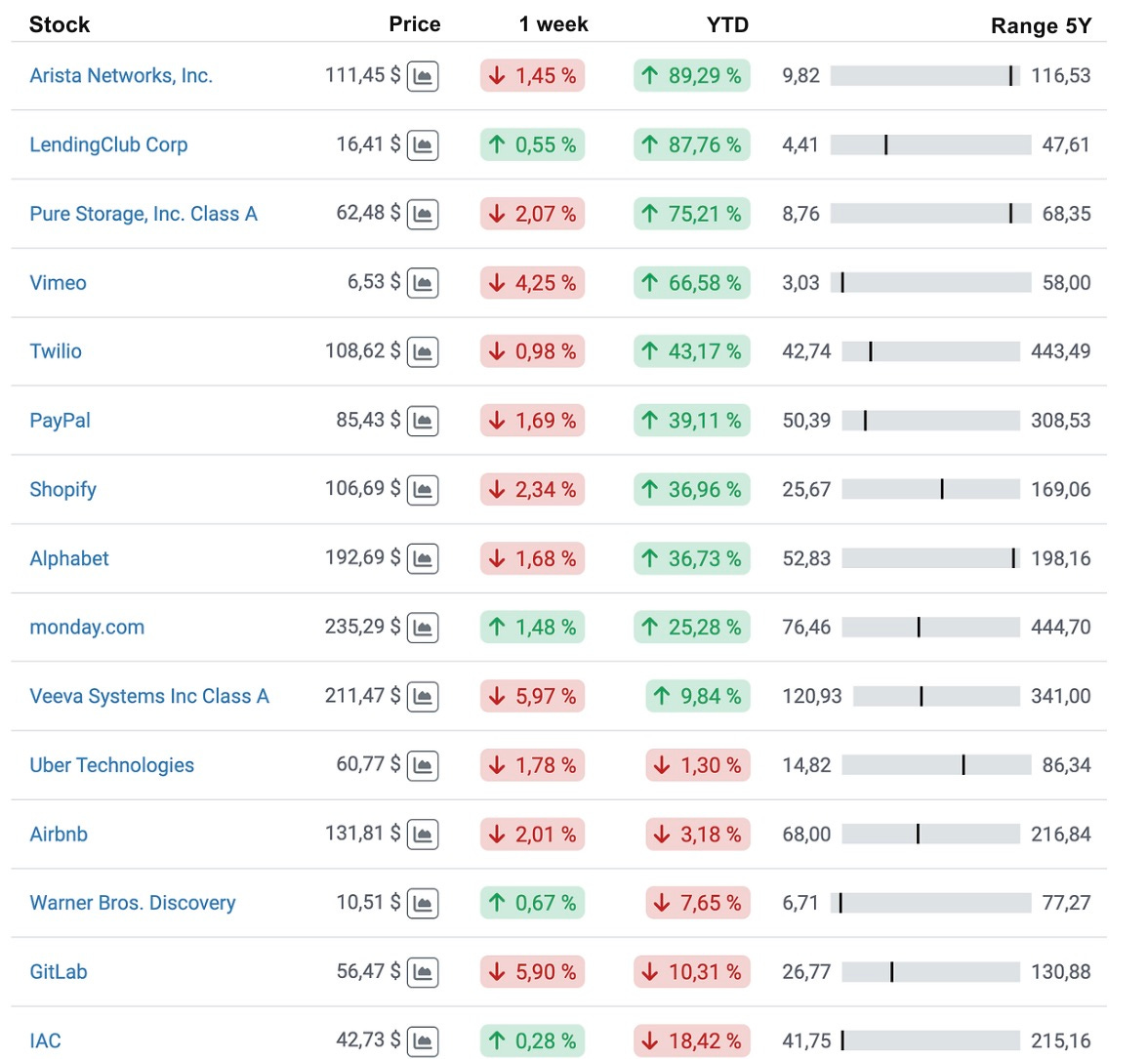1148x1059 pixels.
Task: Sort by the Price column header
Action: tap(414, 24)
